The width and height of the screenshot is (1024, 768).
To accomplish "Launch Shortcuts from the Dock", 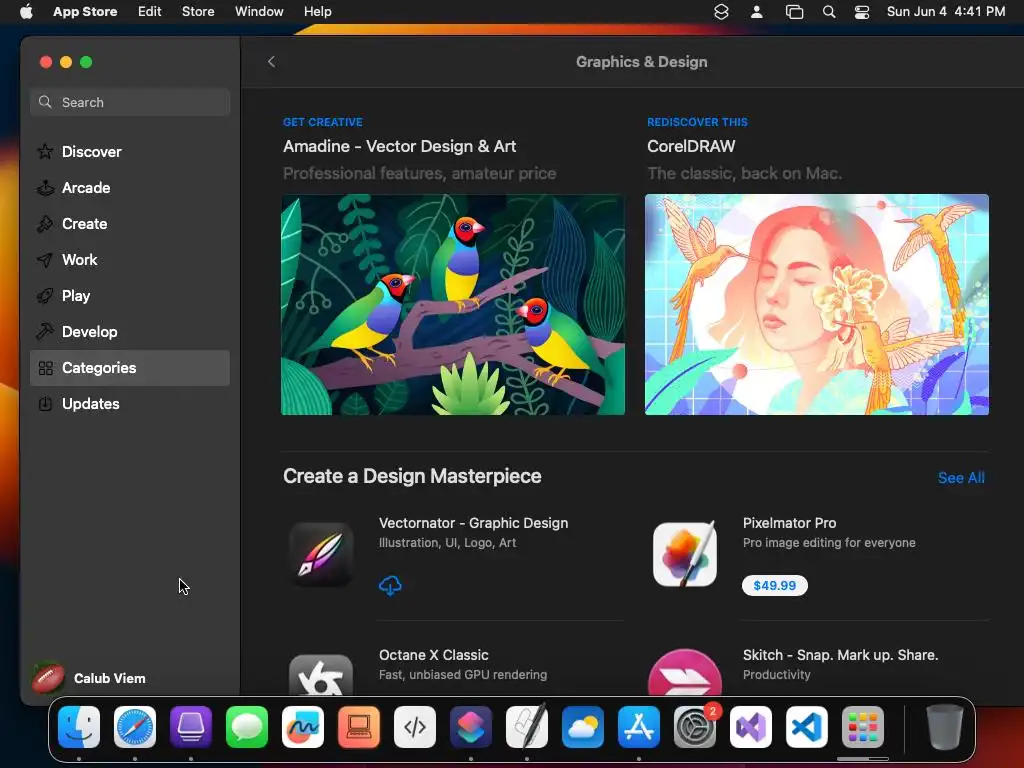I will tap(471, 727).
